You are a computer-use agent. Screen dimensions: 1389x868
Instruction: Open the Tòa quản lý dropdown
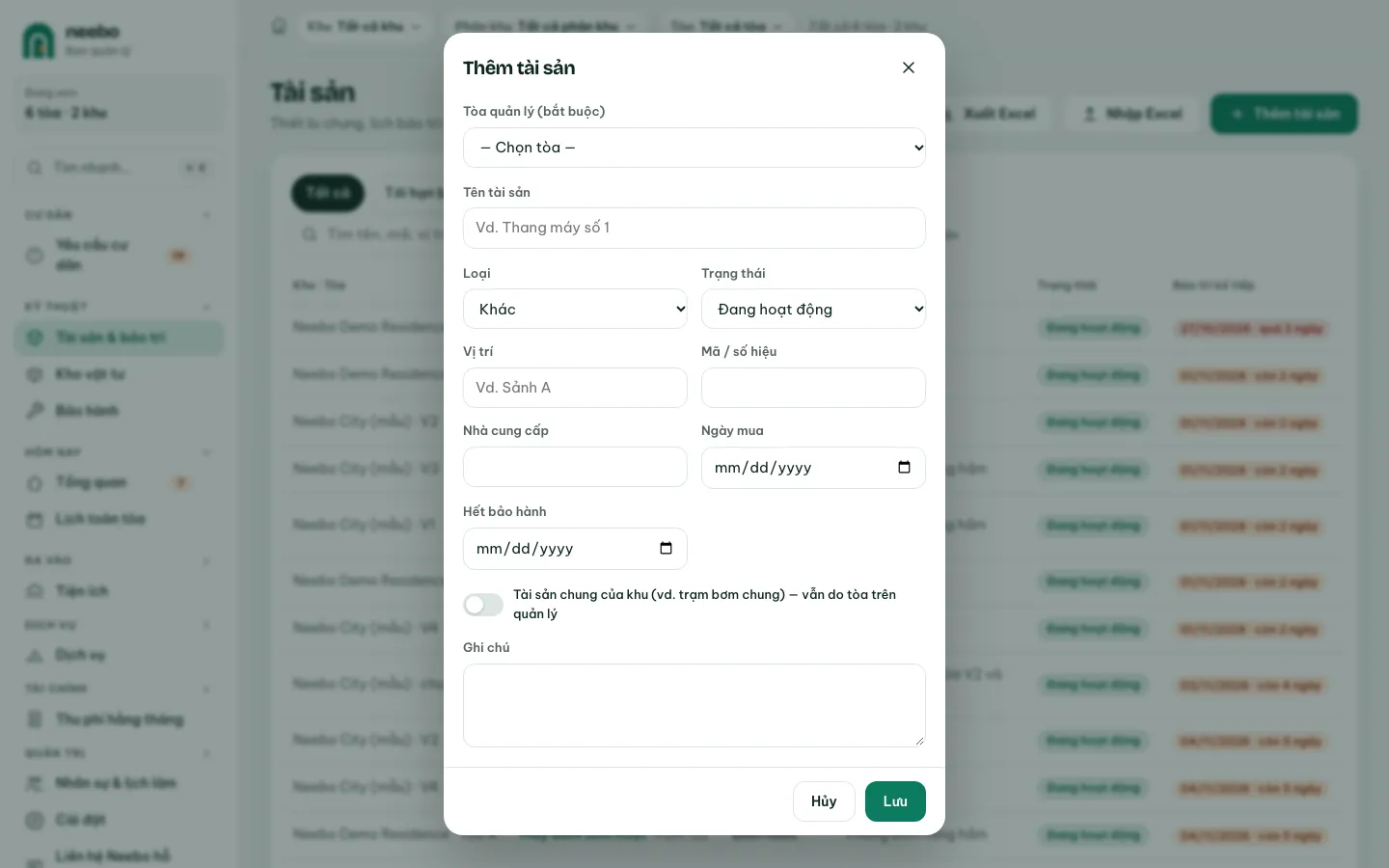(694, 148)
